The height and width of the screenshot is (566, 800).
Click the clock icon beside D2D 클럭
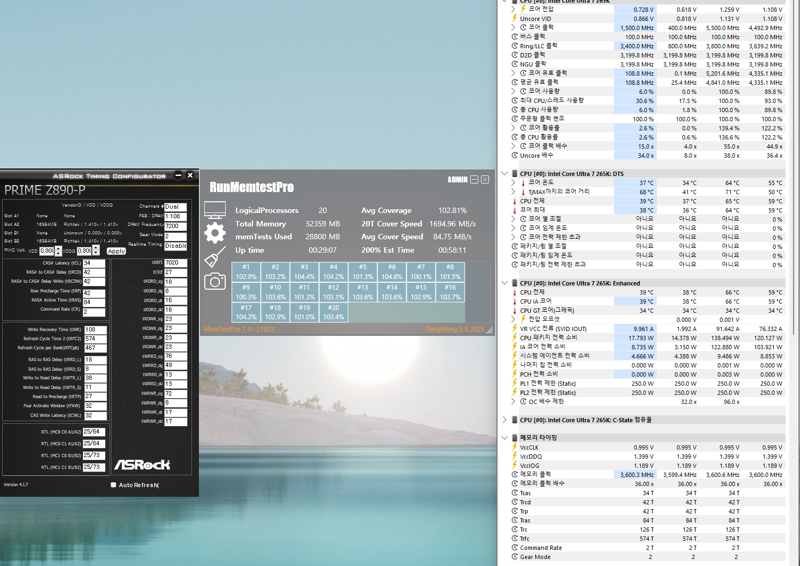515,55
